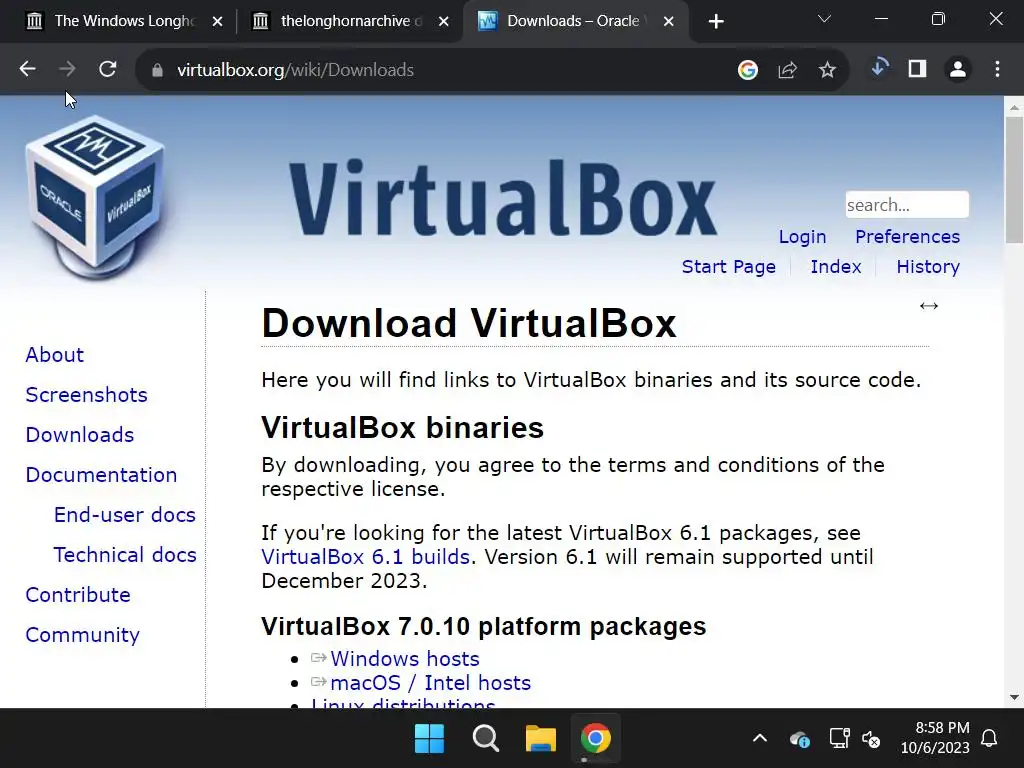Open End-user docs link

pyautogui.click(x=125, y=515)
